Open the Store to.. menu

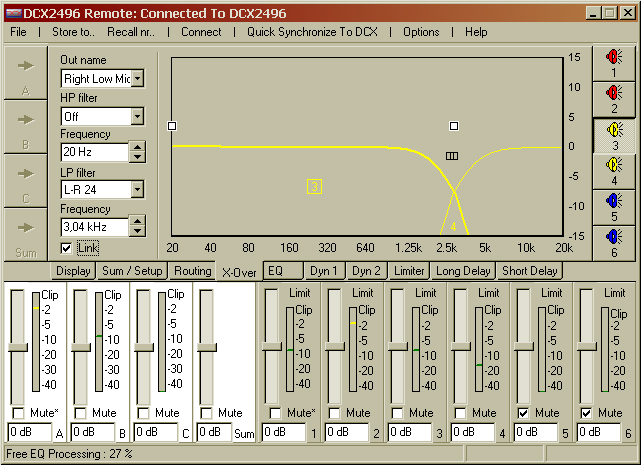[x=73, y=32]
